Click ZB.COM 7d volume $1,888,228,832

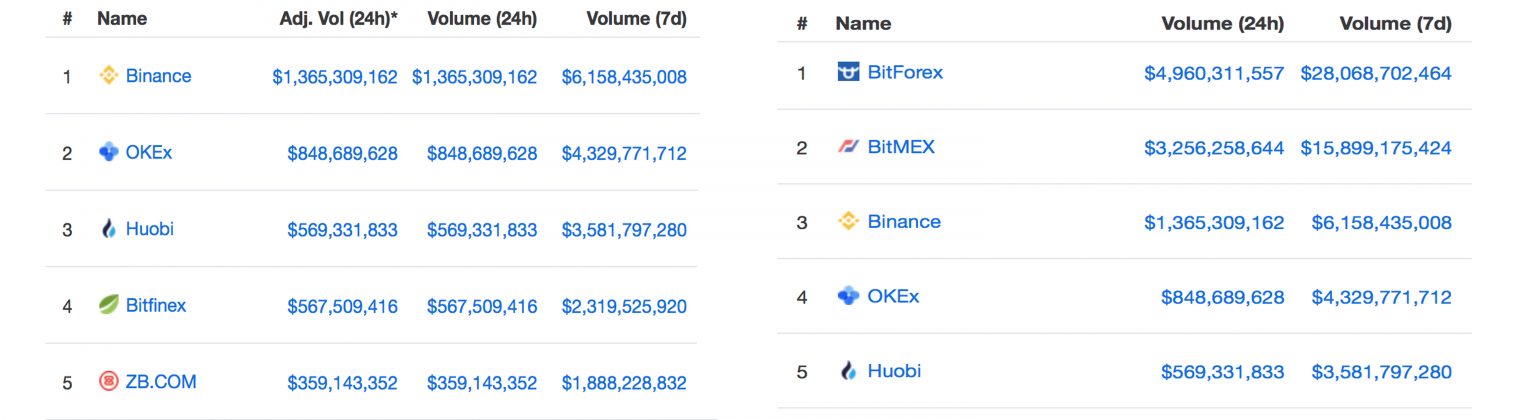(624, 383)
